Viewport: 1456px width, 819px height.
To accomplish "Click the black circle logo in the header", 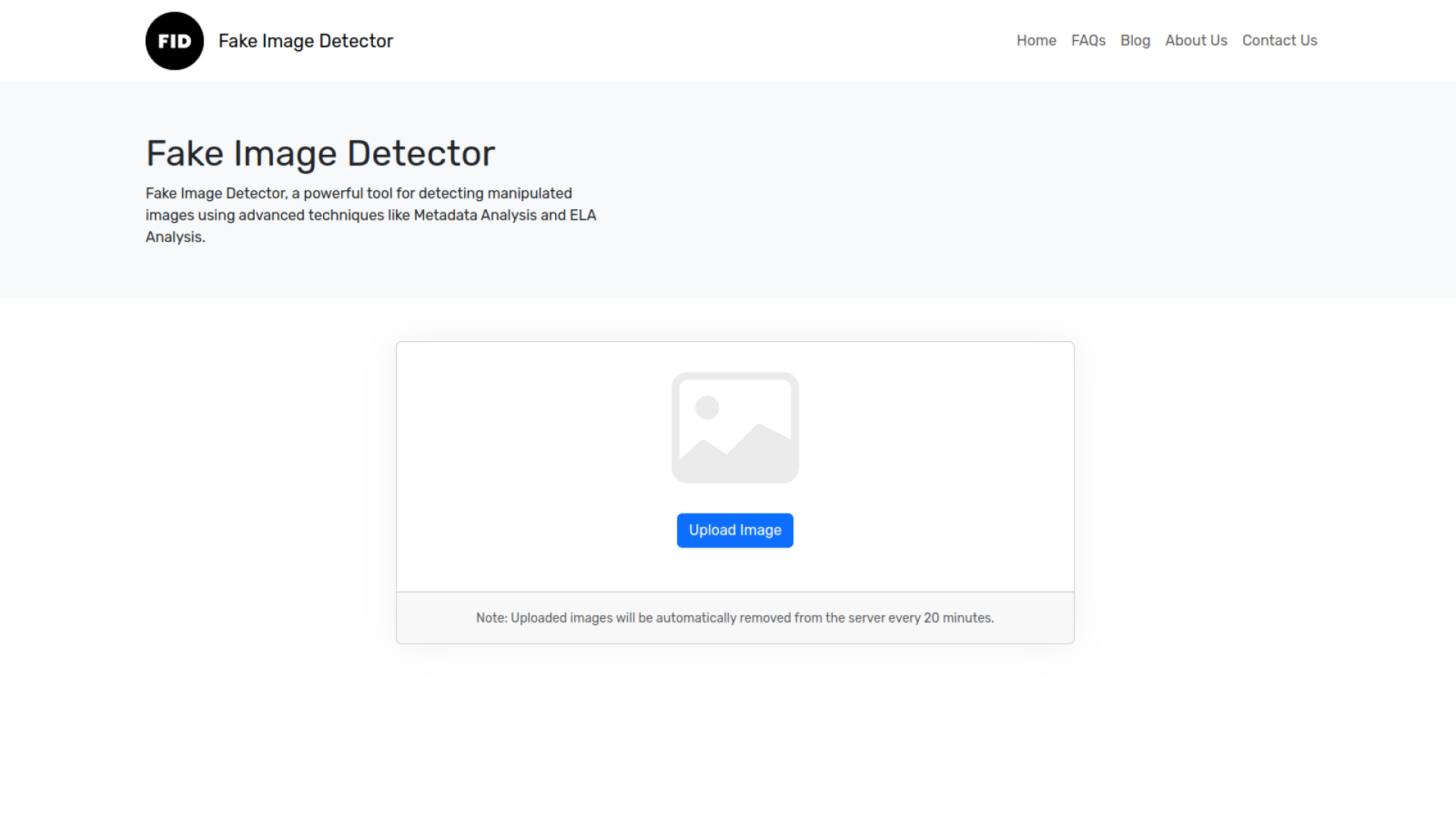I will [x=174, y=40].
